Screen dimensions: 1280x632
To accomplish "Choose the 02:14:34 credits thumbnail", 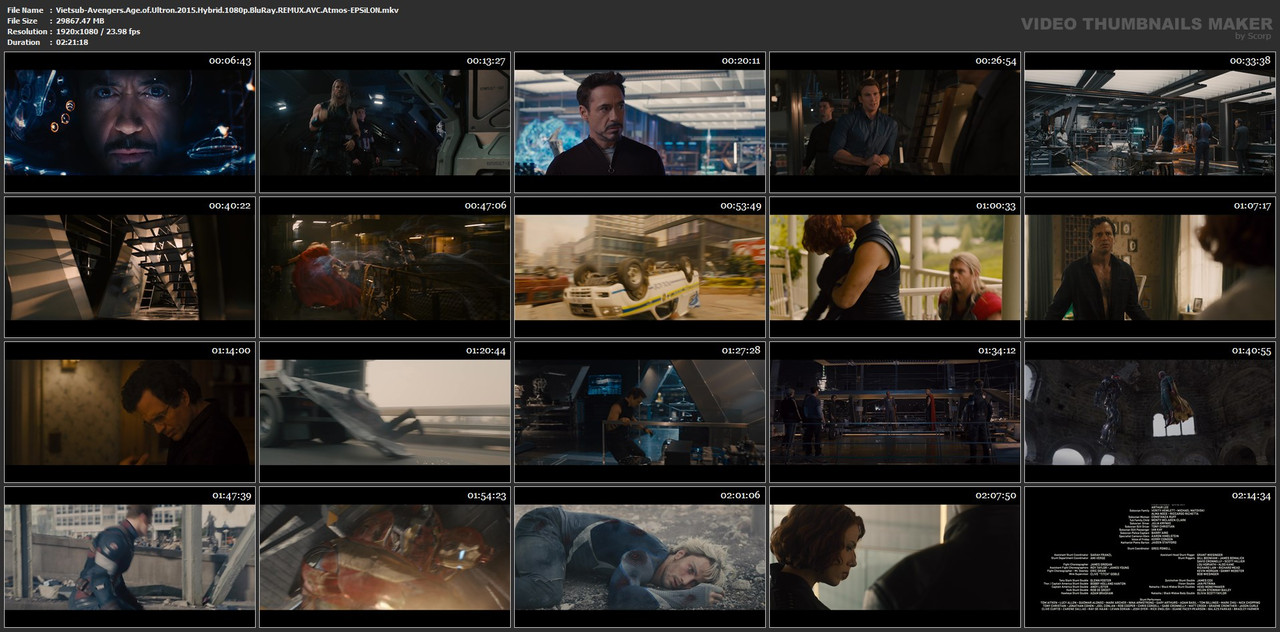I will (x=1150, y=557).
